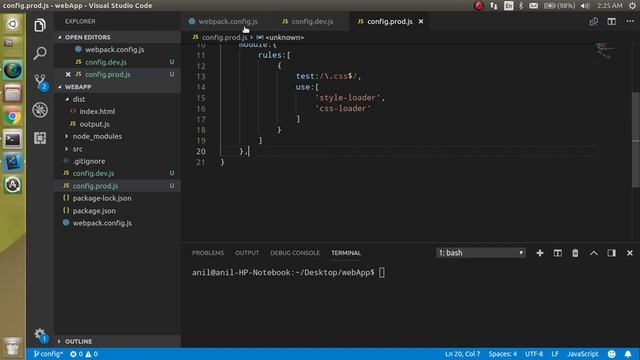Viewport: 640px width, 360px height.
Task: Split the editor to the right
Action: coord(611,22)
